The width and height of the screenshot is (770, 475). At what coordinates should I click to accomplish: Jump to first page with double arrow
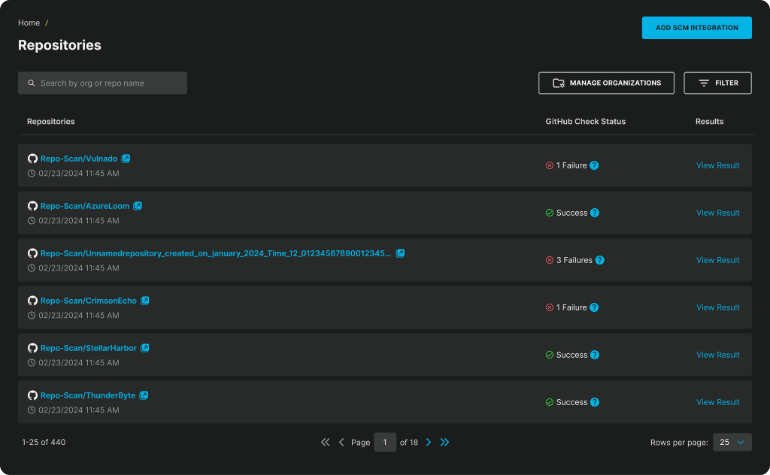coord(325,442)
